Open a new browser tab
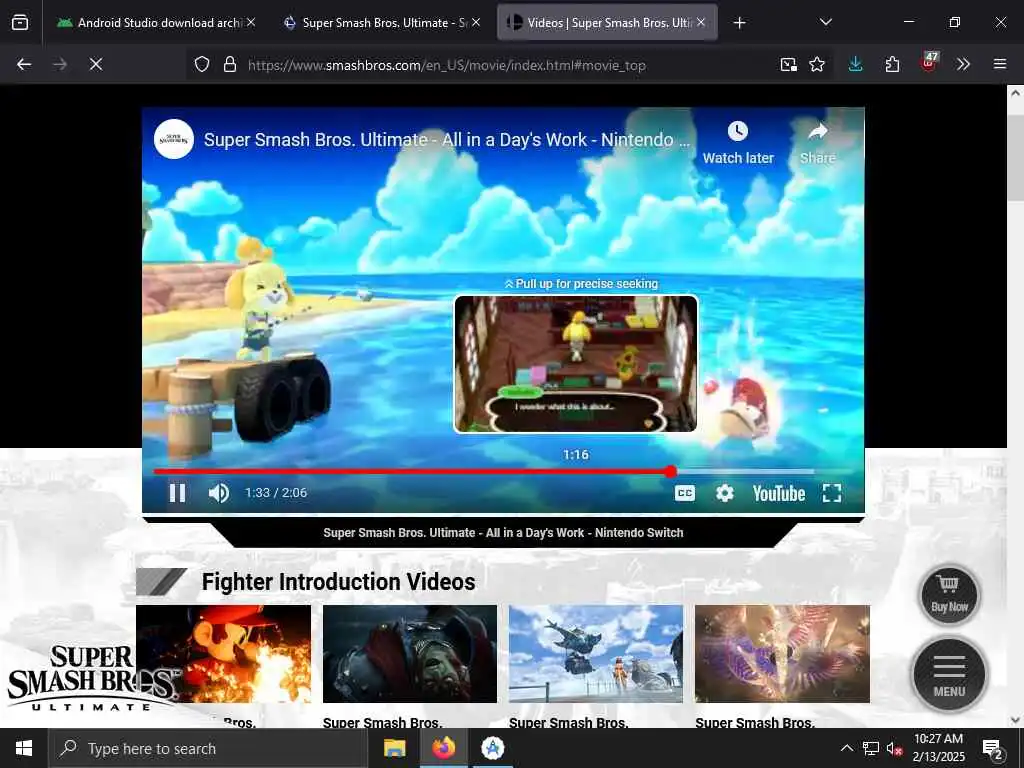 (739, 23)
